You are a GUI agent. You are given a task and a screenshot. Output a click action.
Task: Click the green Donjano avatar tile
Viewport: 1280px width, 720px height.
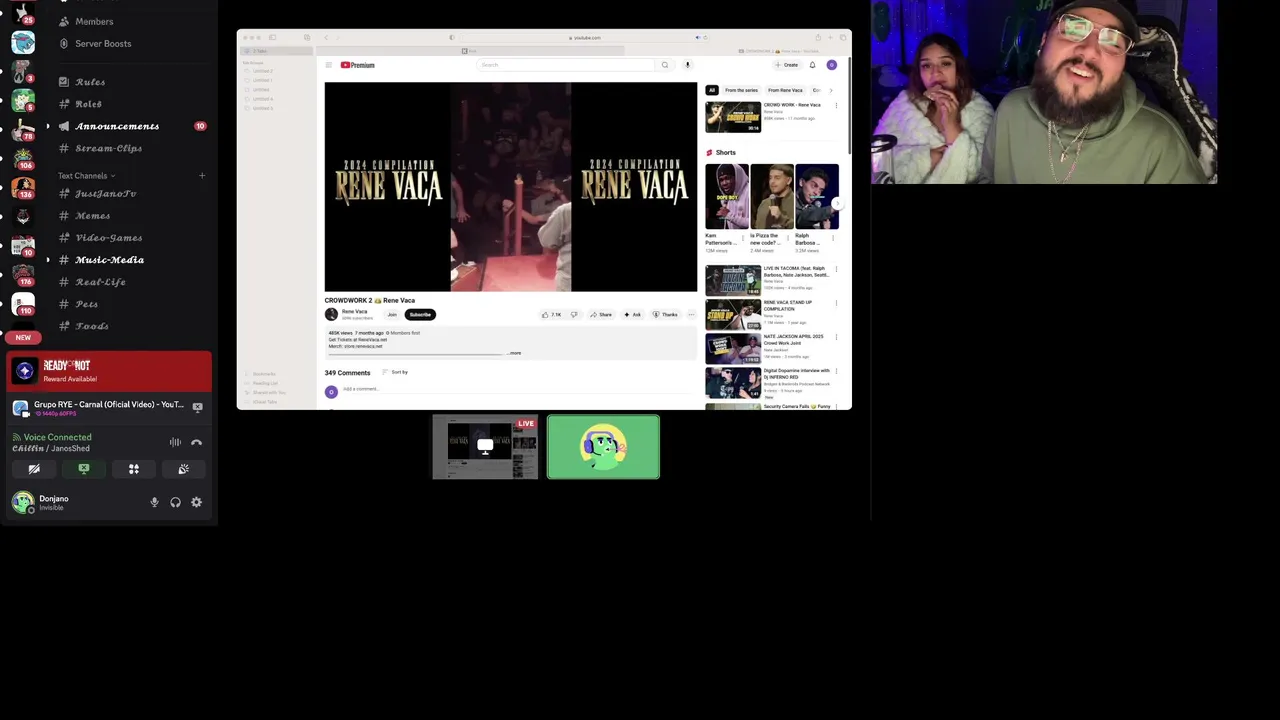603,447
